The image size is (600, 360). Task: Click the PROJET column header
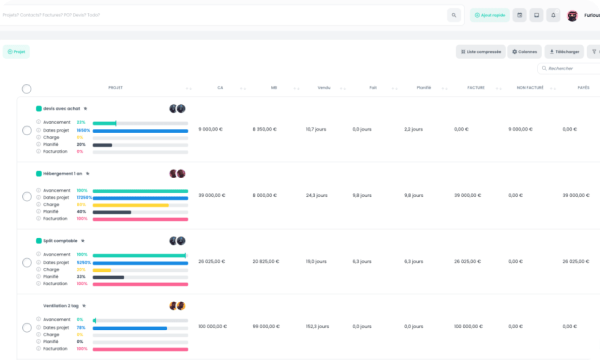[115, 88]
